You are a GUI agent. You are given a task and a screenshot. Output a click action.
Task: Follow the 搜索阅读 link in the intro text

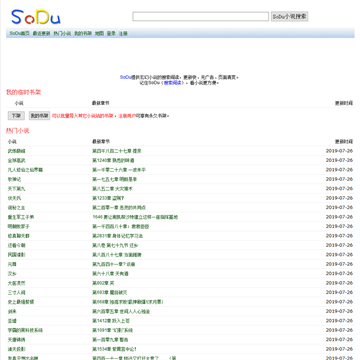[173, 83]
